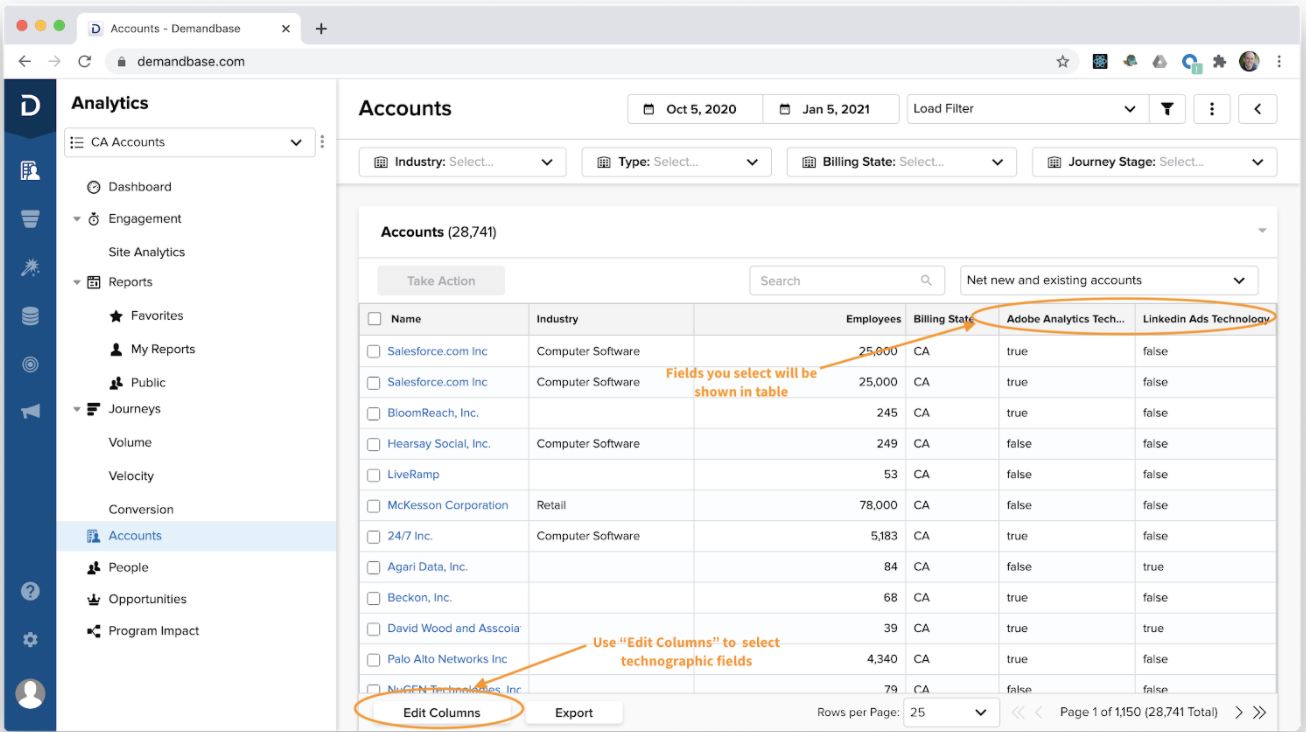Screen dimensions: 1306x732
Task: Open the accounts building icon in sidebar
Action: point(30,171)
